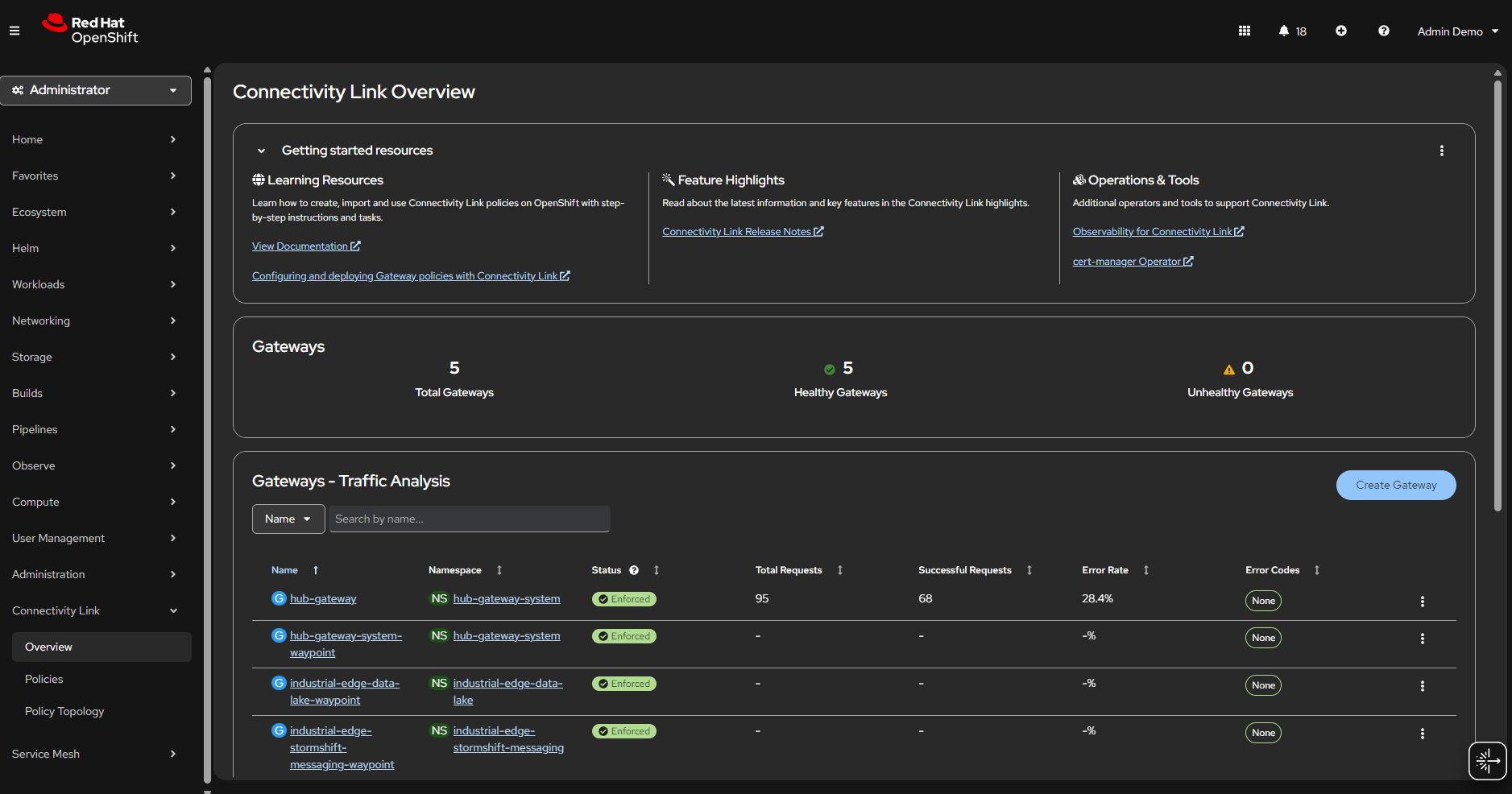Screen dimensions: 1512x794
Task: Open the Admin Demo user menu
Action: 1458,31
